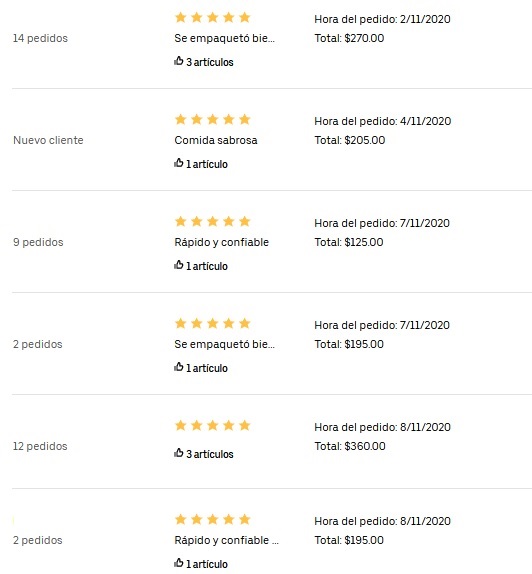Expand 'Se empaquetó bie...' in $195.00 7/11 row

click(x=224, y=344)
